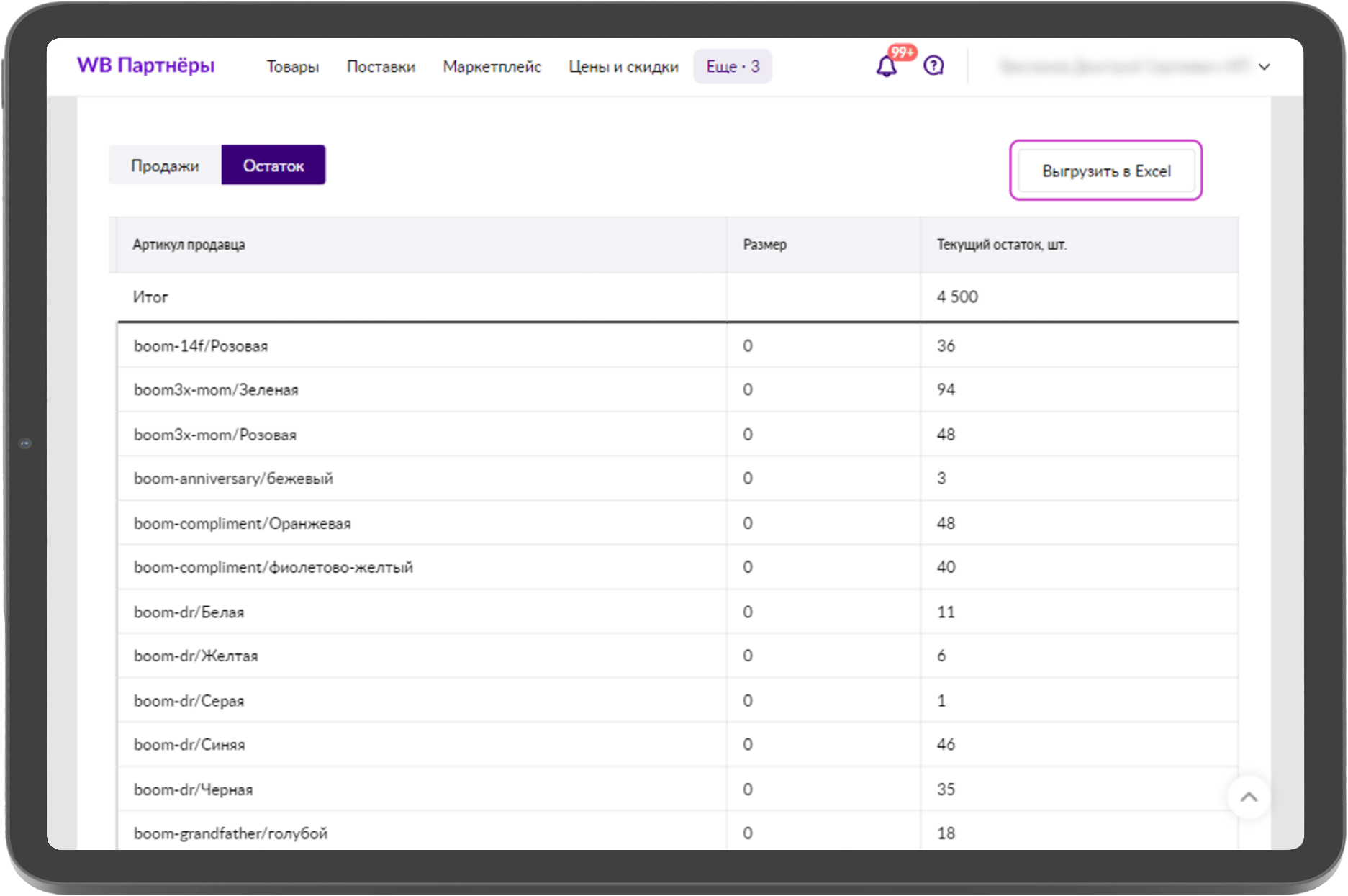Navigate to Маркетплейс section
The height and width of the screenshot is (896, 1348).
492,66
